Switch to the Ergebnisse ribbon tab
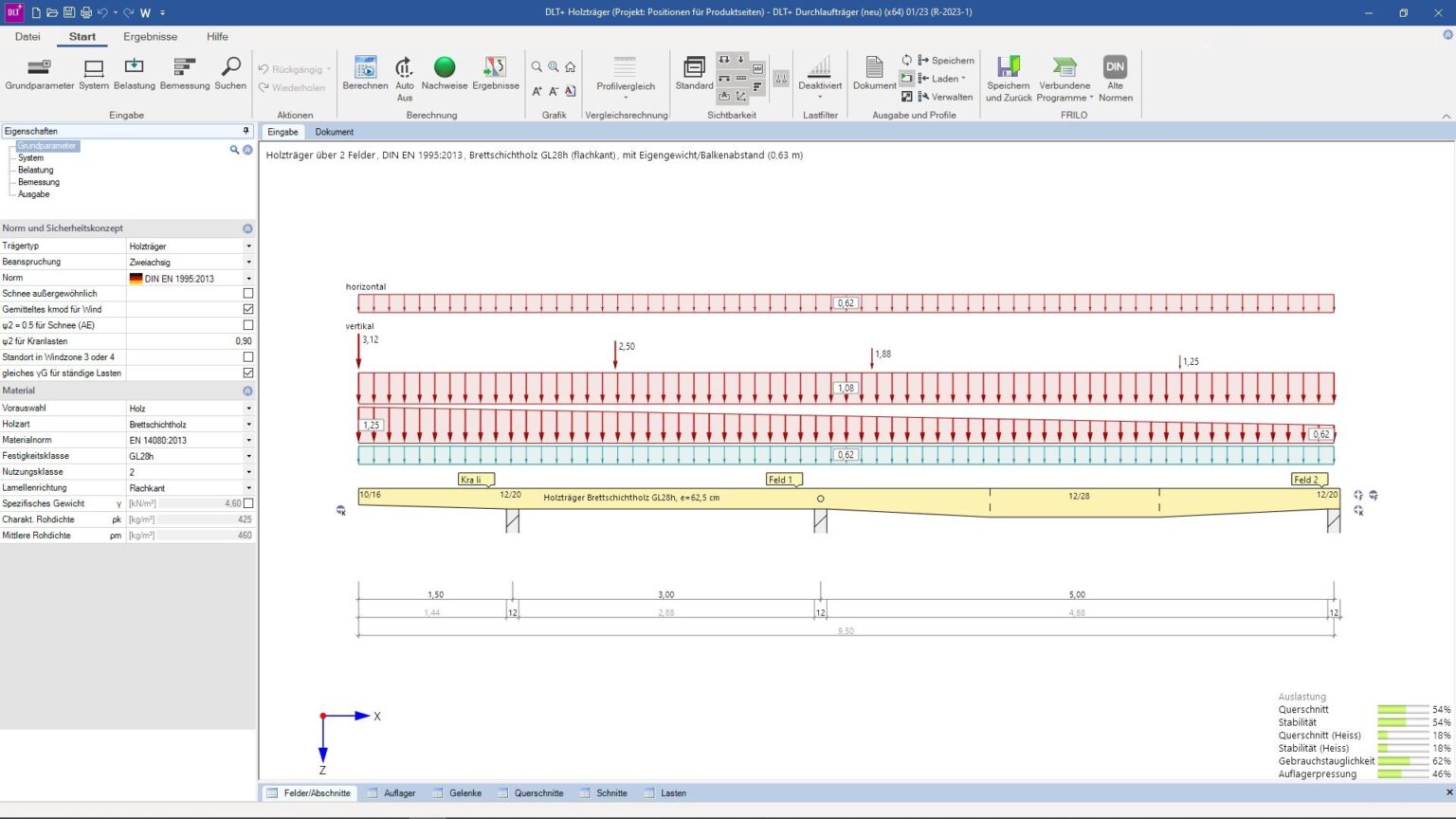The width and height of the screenshot is (1456, 819). coord(150,37)
